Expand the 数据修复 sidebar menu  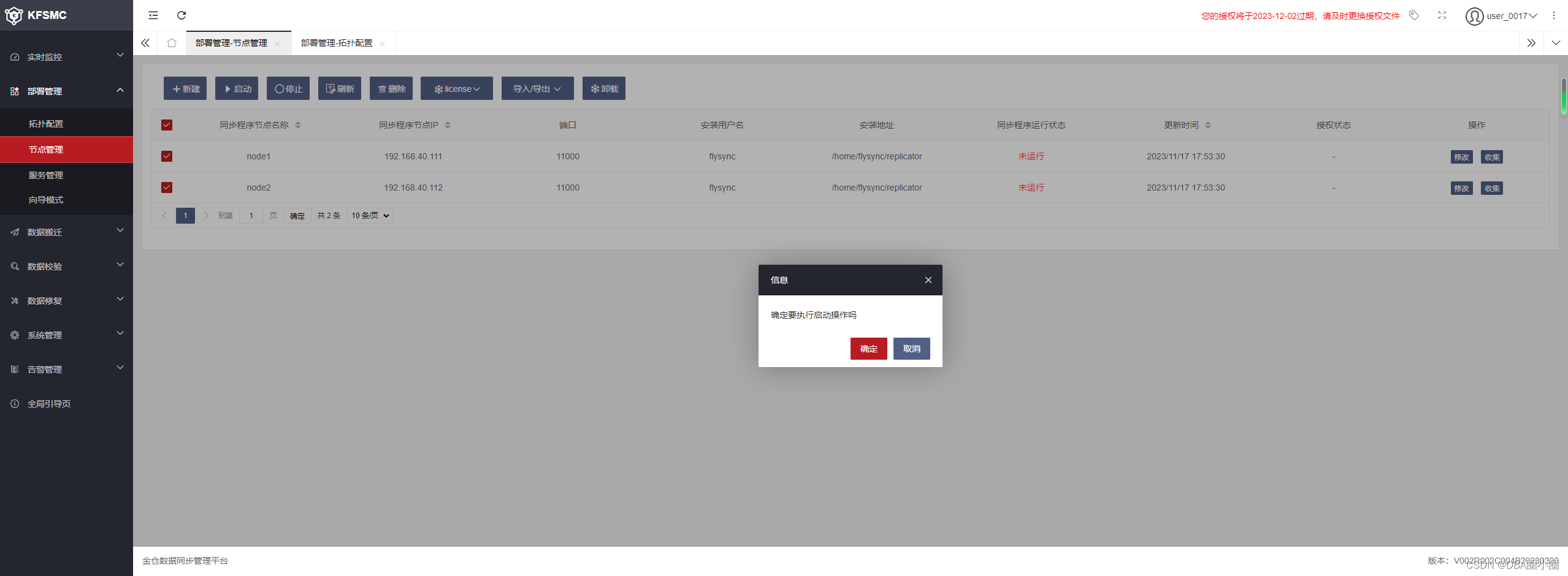coord(66,300)
